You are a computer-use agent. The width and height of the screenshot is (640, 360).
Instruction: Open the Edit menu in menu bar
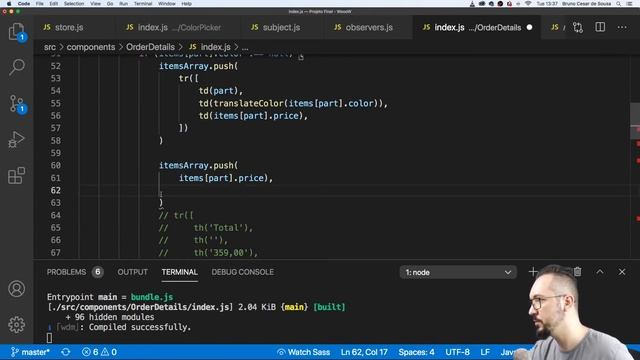53,3
